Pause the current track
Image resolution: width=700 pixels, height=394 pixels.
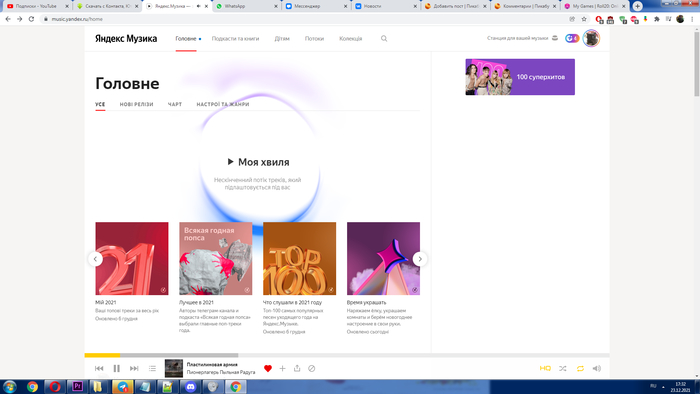pos(117,368)
